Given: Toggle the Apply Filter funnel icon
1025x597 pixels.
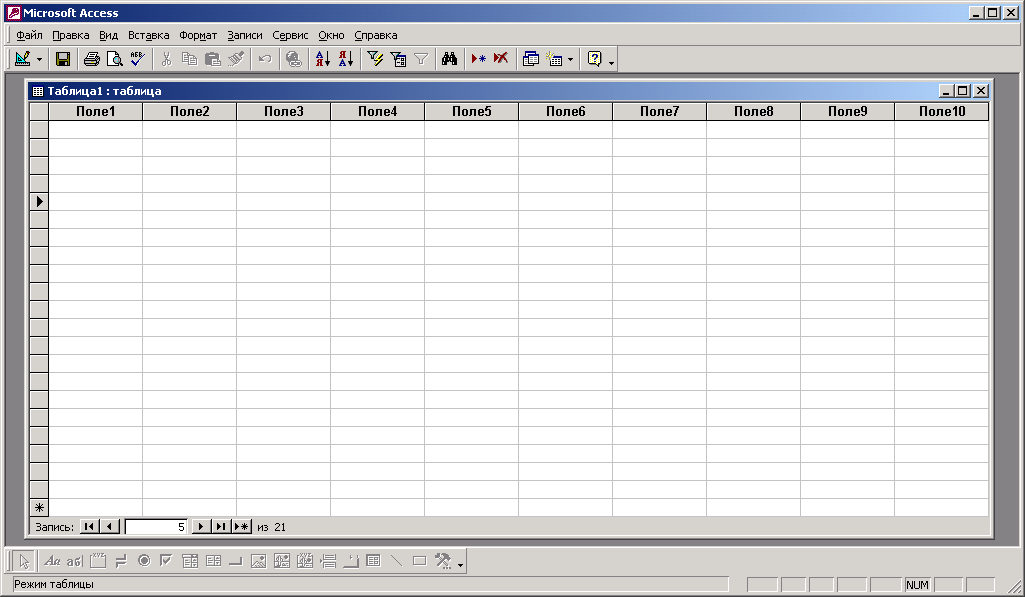Looking at the screenshot, I should [421, 59].
